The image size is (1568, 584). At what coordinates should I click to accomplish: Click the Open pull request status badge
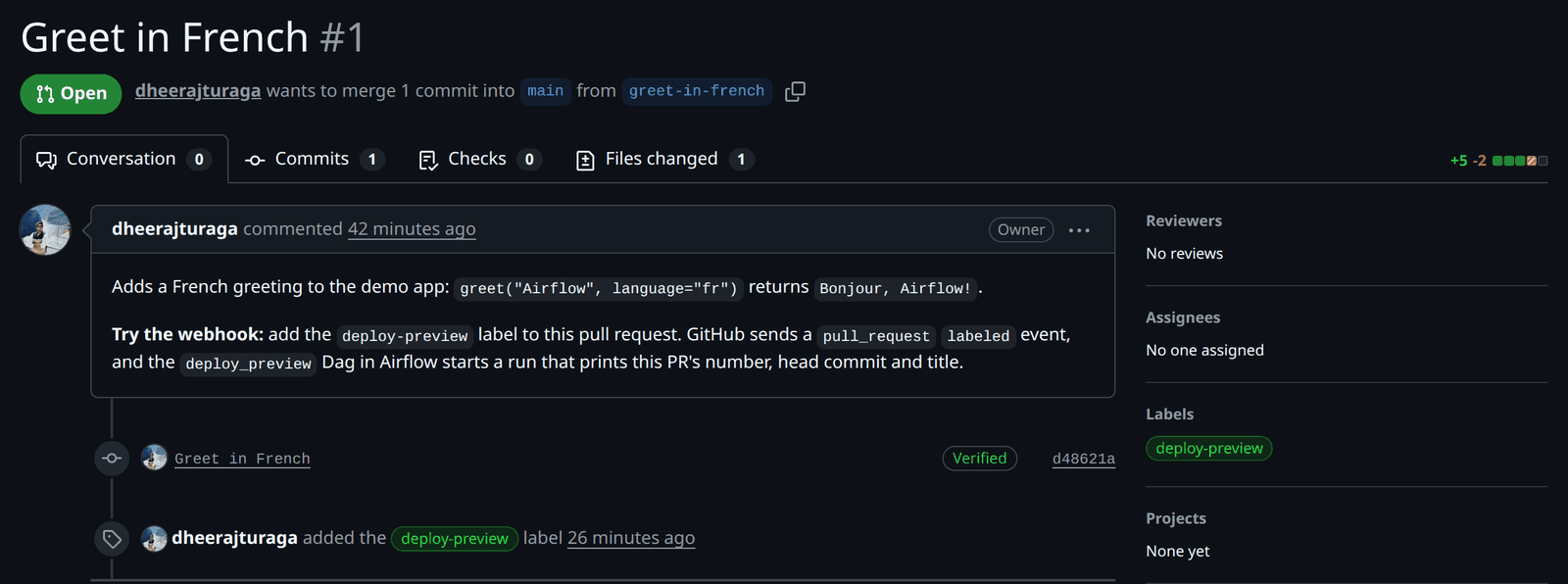[x=71, y=94]
